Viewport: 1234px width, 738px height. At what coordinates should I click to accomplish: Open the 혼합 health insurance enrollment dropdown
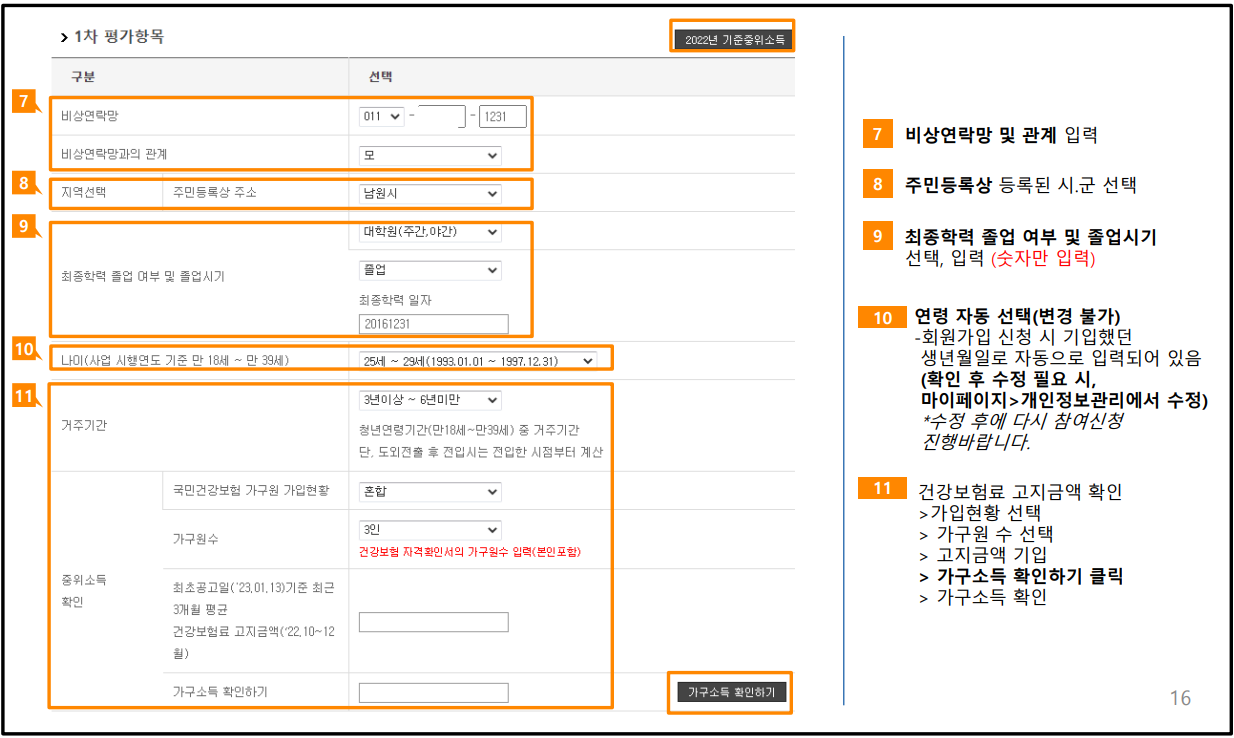click(429, 492)
